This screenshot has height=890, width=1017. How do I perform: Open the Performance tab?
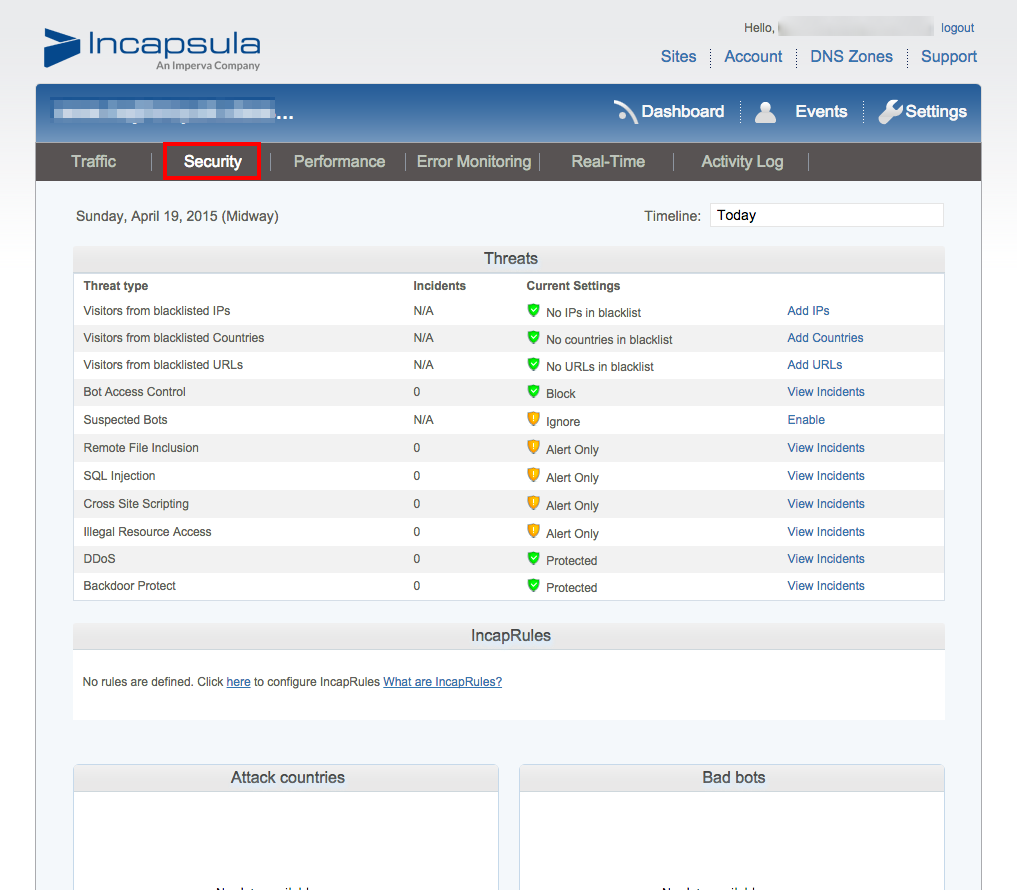[x=339, y=161]
